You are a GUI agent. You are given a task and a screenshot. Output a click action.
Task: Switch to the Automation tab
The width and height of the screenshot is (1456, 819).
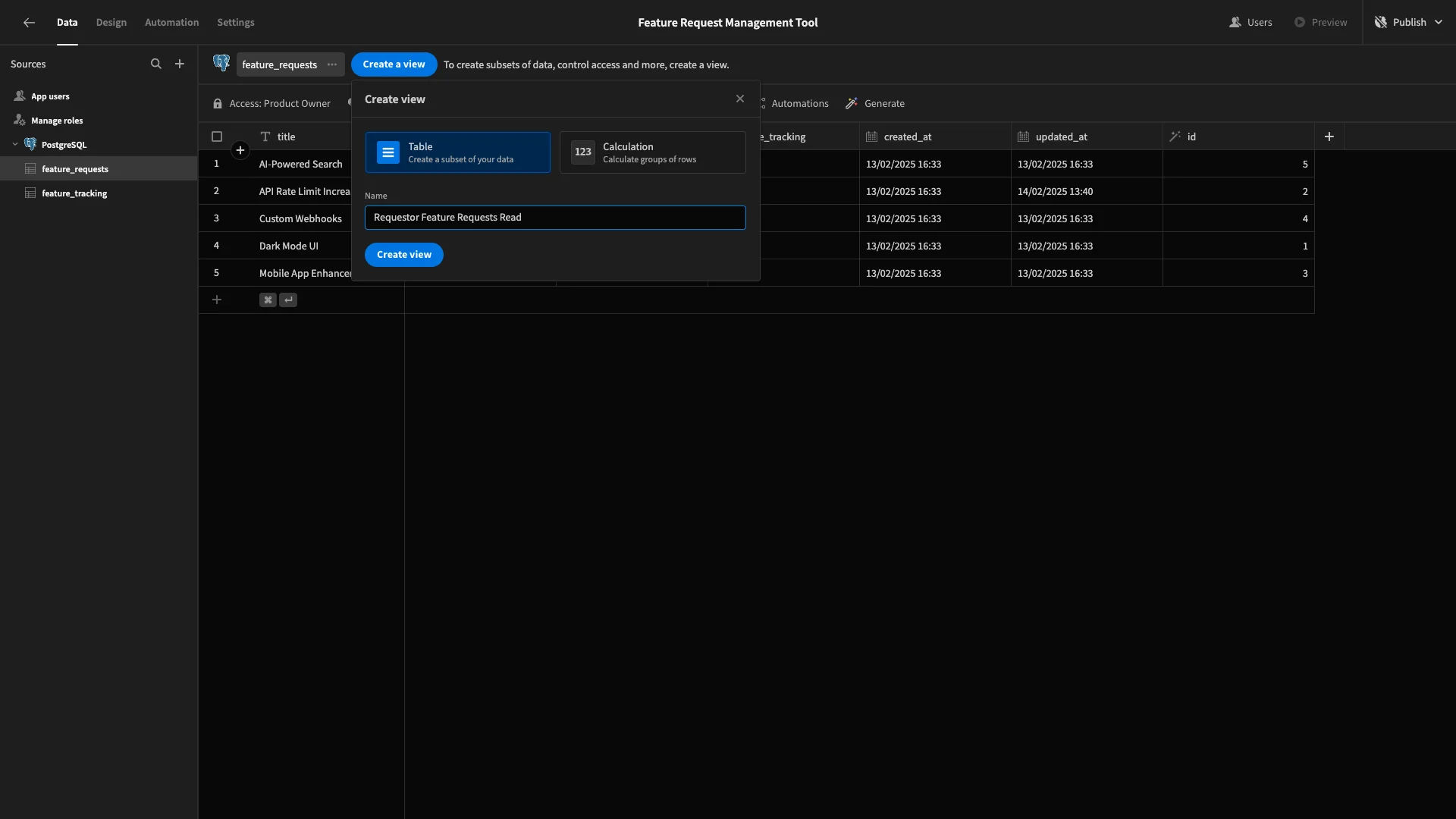172,23
